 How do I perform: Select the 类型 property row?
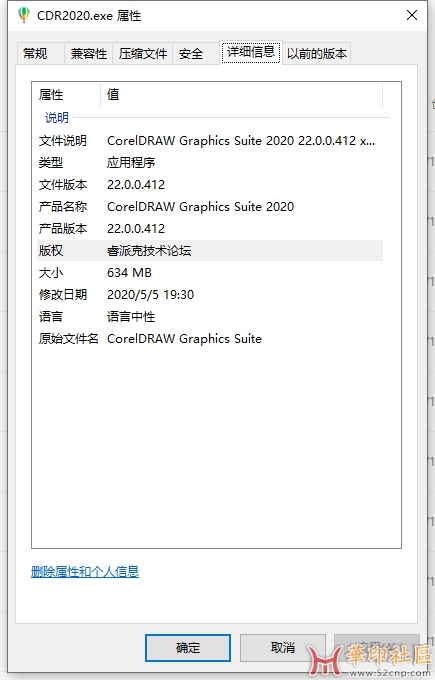(210, 163)
